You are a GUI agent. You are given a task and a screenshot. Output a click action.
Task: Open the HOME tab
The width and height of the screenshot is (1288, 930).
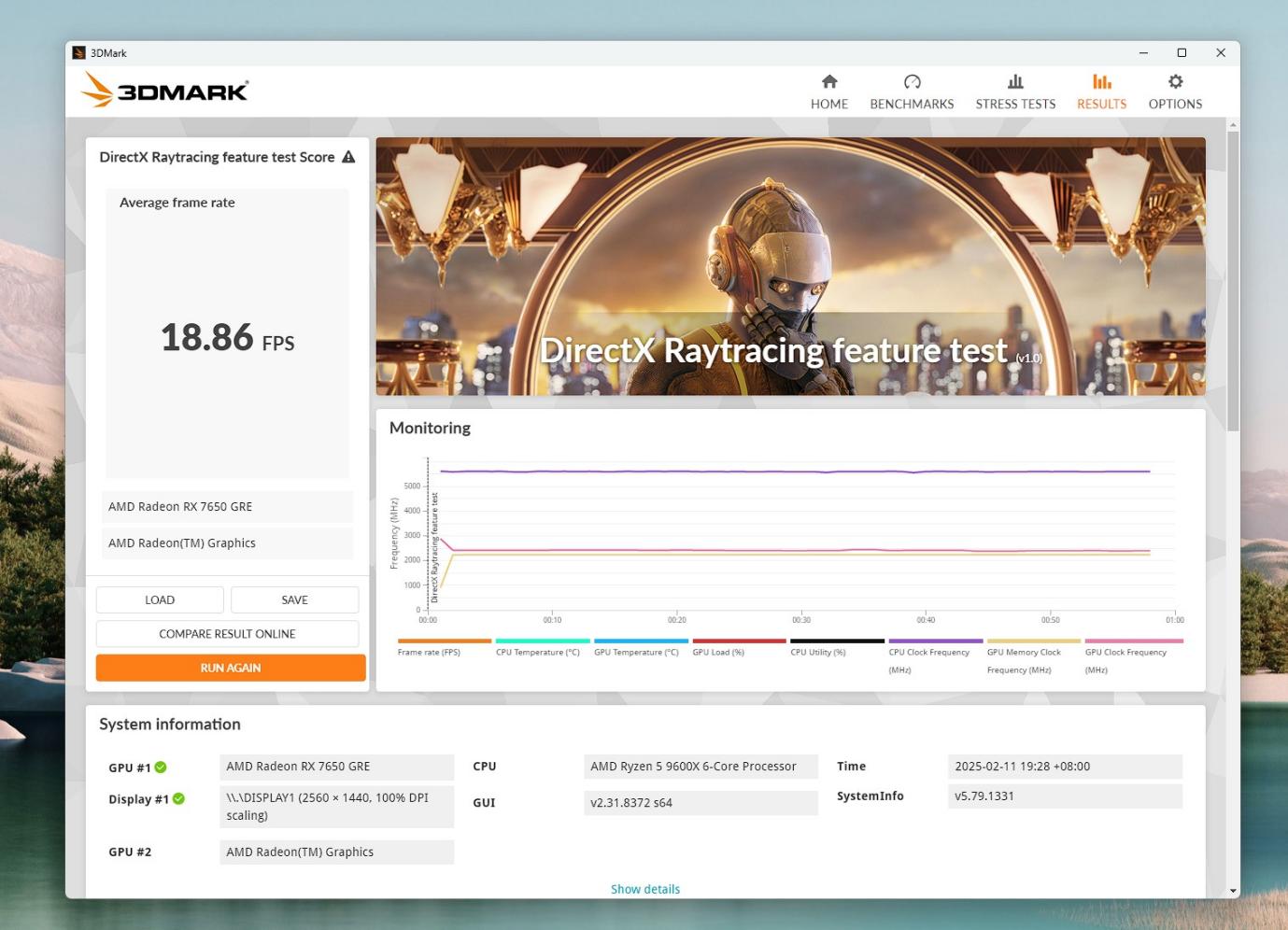pyautogui.click(x=828, y=92)
